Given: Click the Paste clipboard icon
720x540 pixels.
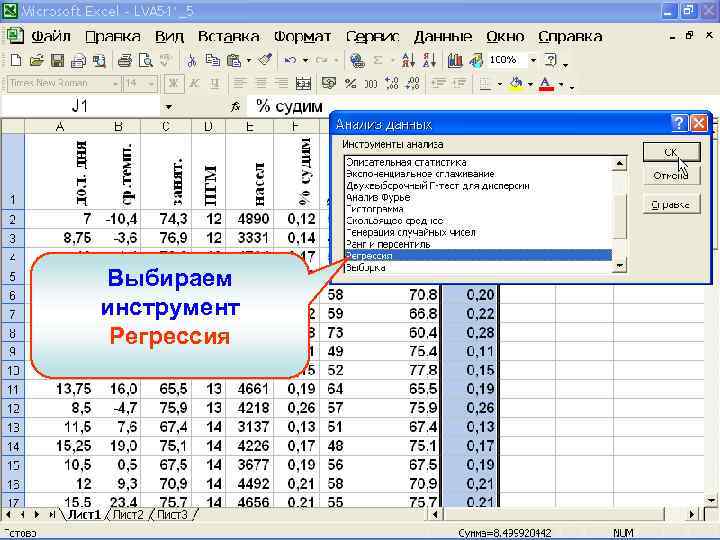Looking at the screenshot, I should (x=234, y=60).
